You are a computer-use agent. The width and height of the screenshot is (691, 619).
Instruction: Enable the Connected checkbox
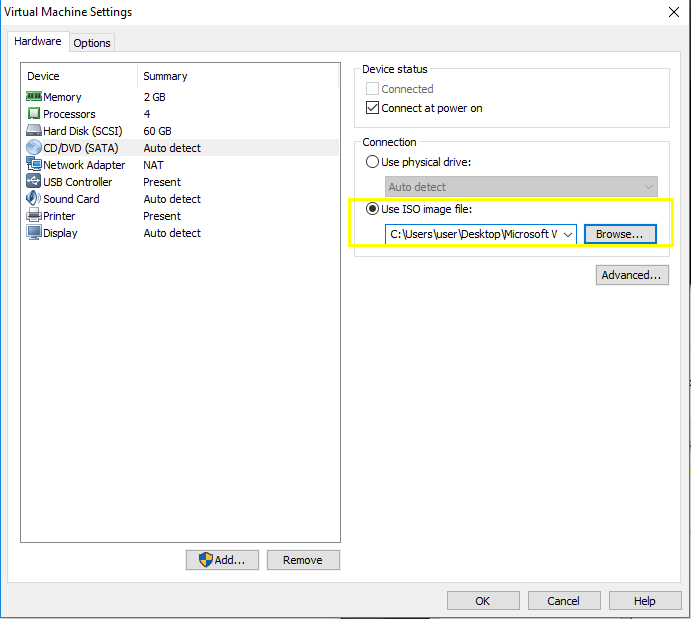[372, 89]
